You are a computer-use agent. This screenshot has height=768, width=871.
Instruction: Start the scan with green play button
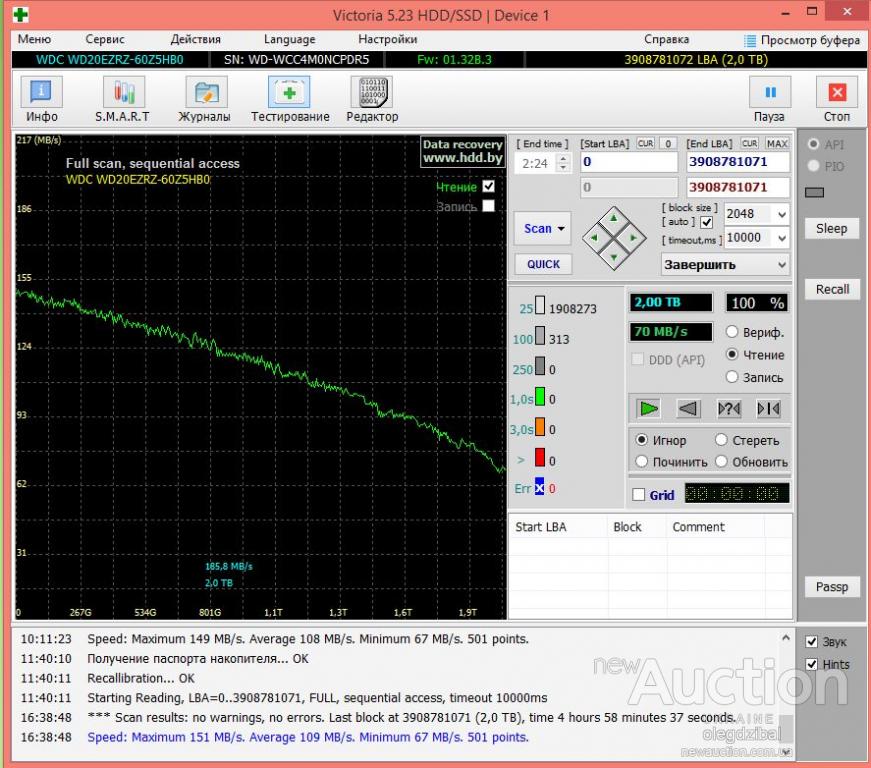pyautogui.click(x=648, y=409)
